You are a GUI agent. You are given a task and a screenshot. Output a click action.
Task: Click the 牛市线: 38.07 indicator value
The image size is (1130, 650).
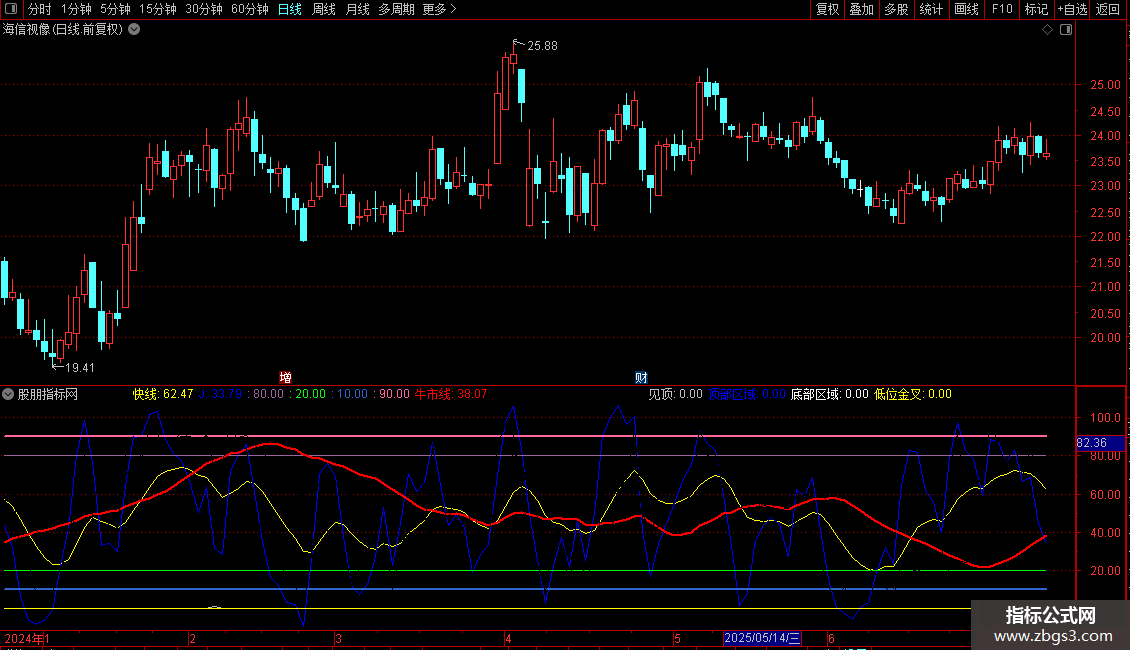(451, 394)
